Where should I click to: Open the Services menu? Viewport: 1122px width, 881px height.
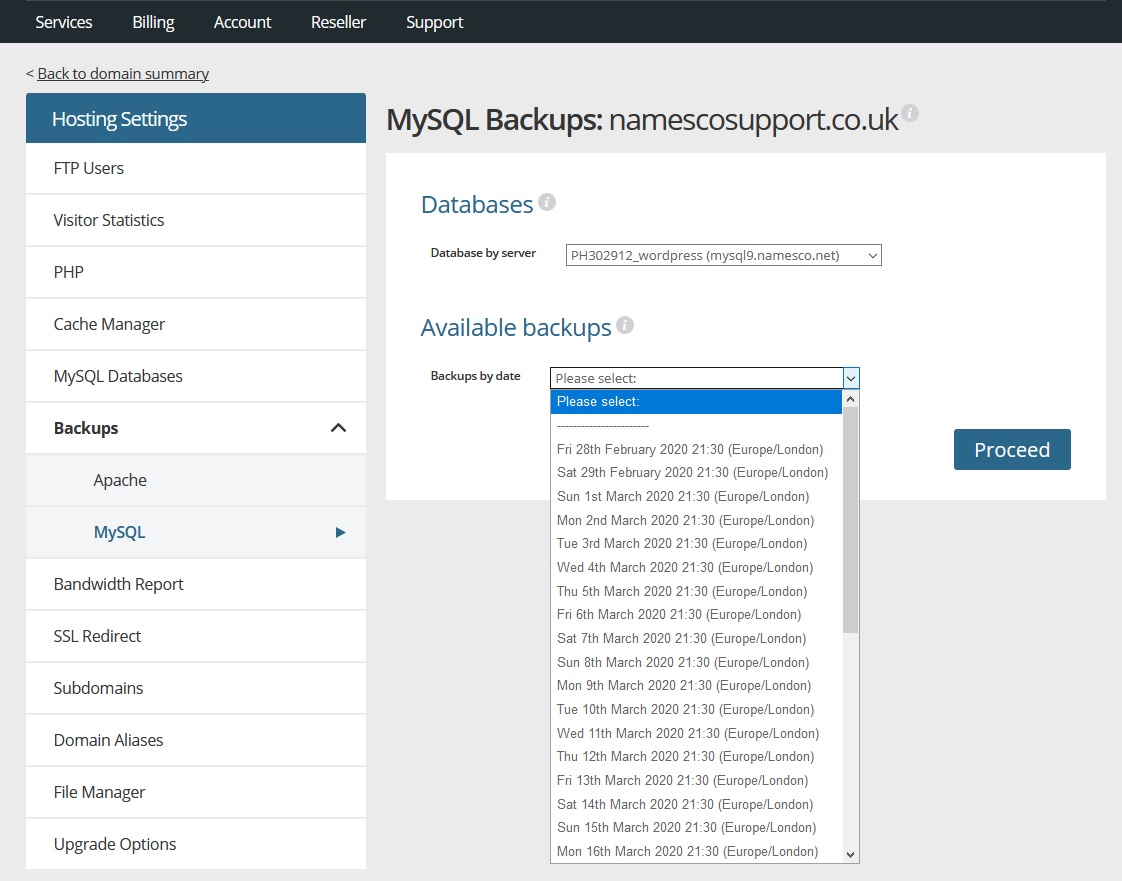pos(64,22)
